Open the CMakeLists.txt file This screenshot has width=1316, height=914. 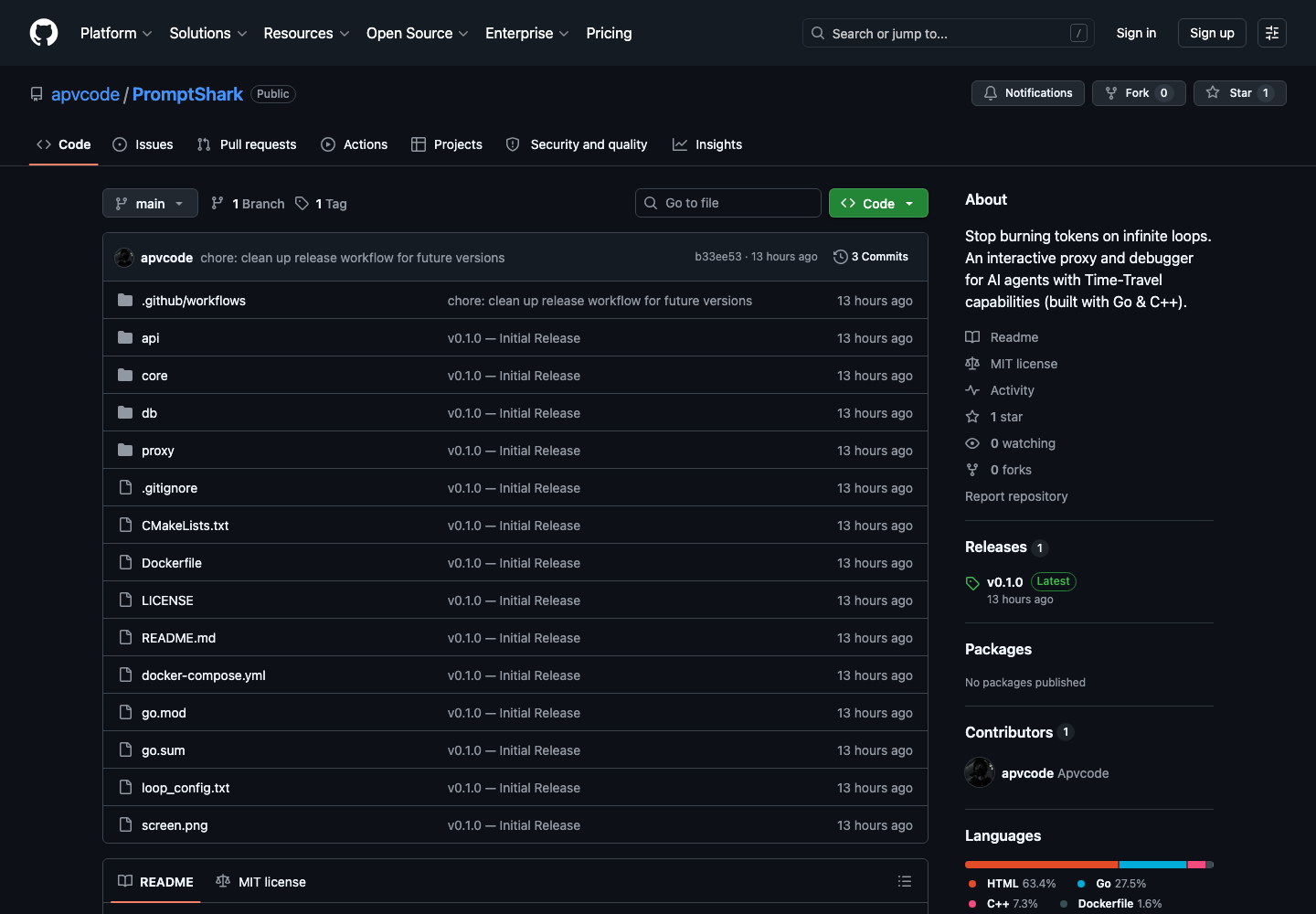pyautogui.click(x=185, y=526)
